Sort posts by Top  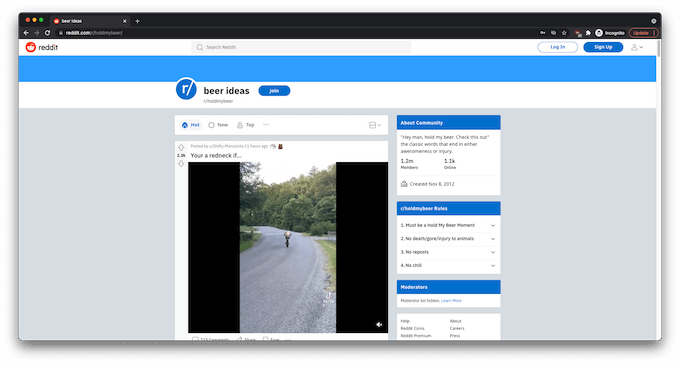[x=245, y=125]
